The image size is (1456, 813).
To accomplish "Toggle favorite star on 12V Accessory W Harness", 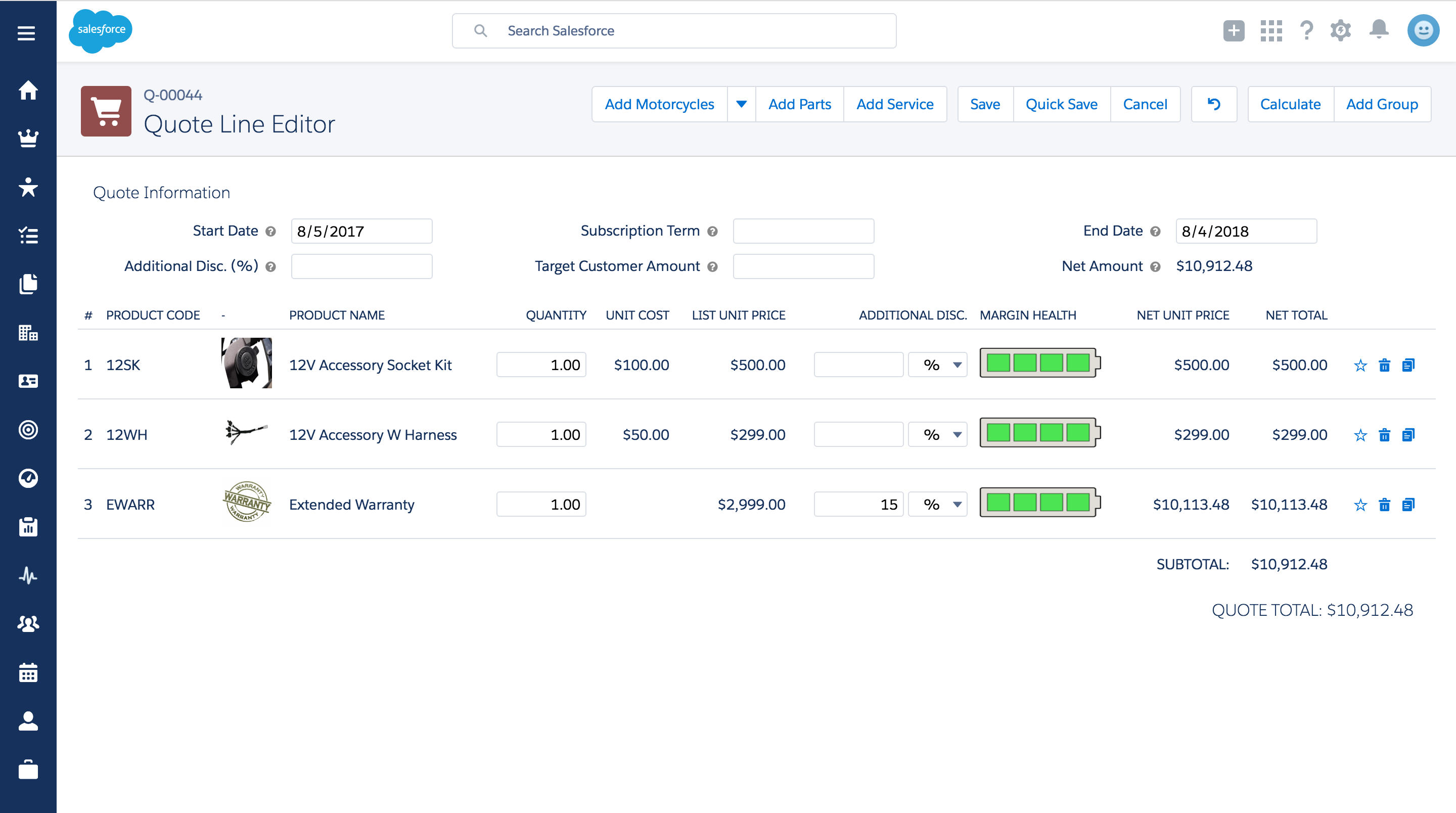I will pyautogui.click(x=1360, y=435).
